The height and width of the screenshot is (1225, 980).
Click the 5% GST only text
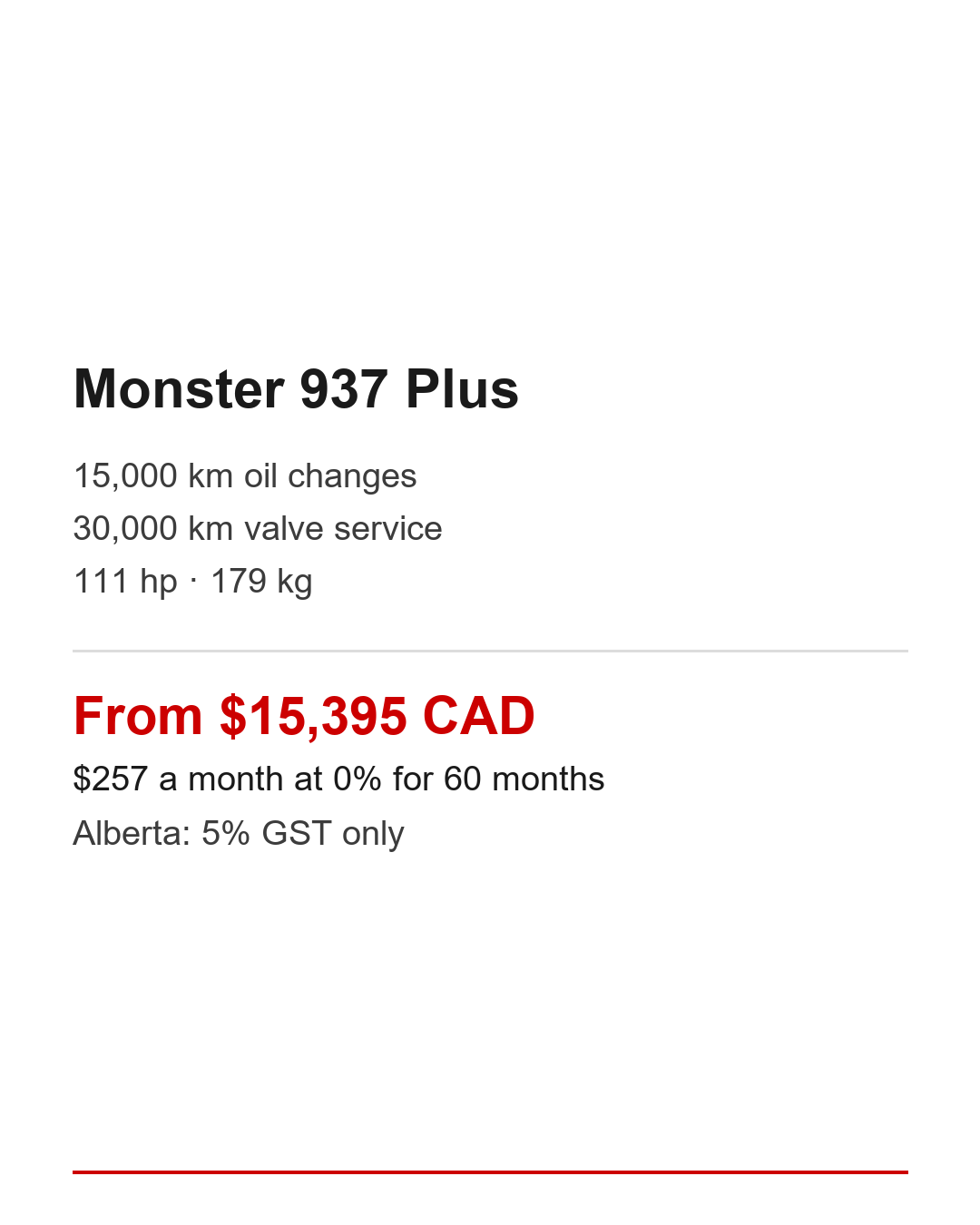coord(302,834)
